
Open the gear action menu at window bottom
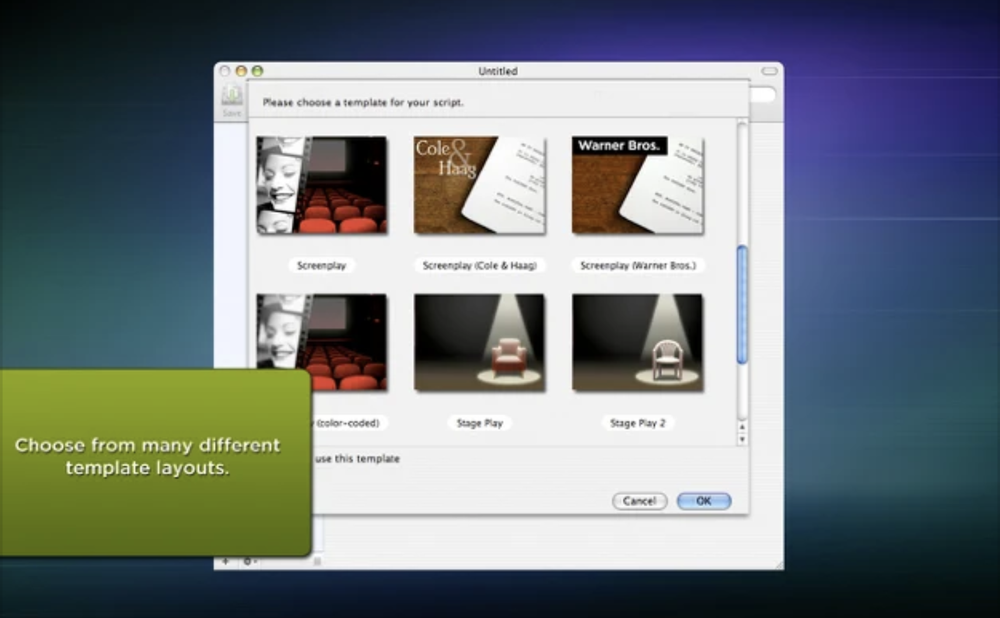coord(247,562)
